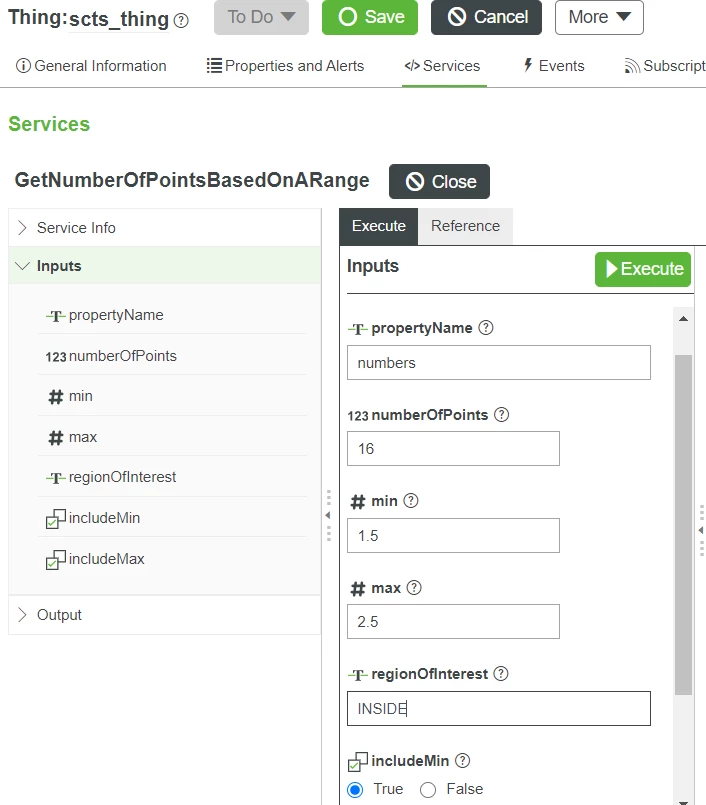Open the Subscriptions tab
The width and height of the screenshot is (706, 805).
665,66
